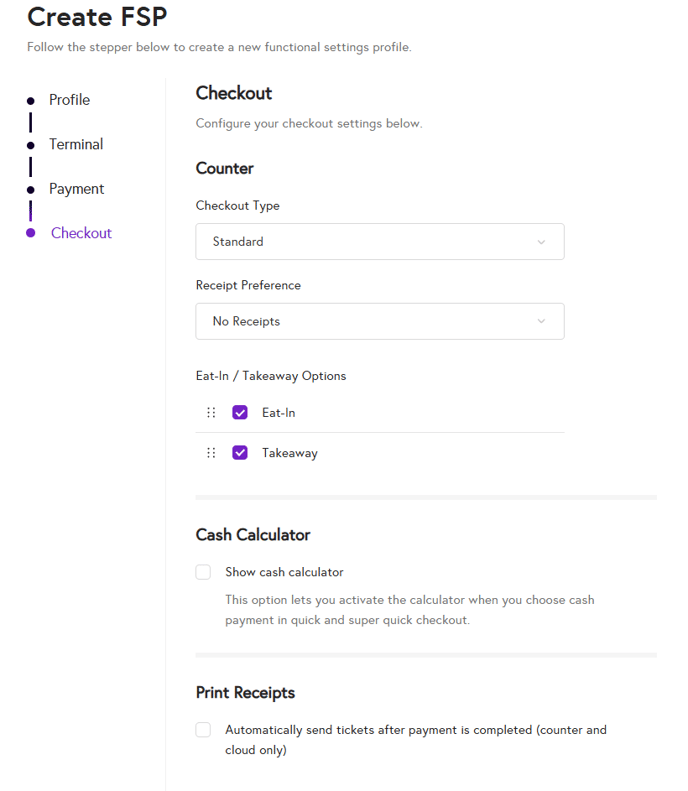
Task: Uncheck the Eat-In checkbox
Action: tap(240, 413)
